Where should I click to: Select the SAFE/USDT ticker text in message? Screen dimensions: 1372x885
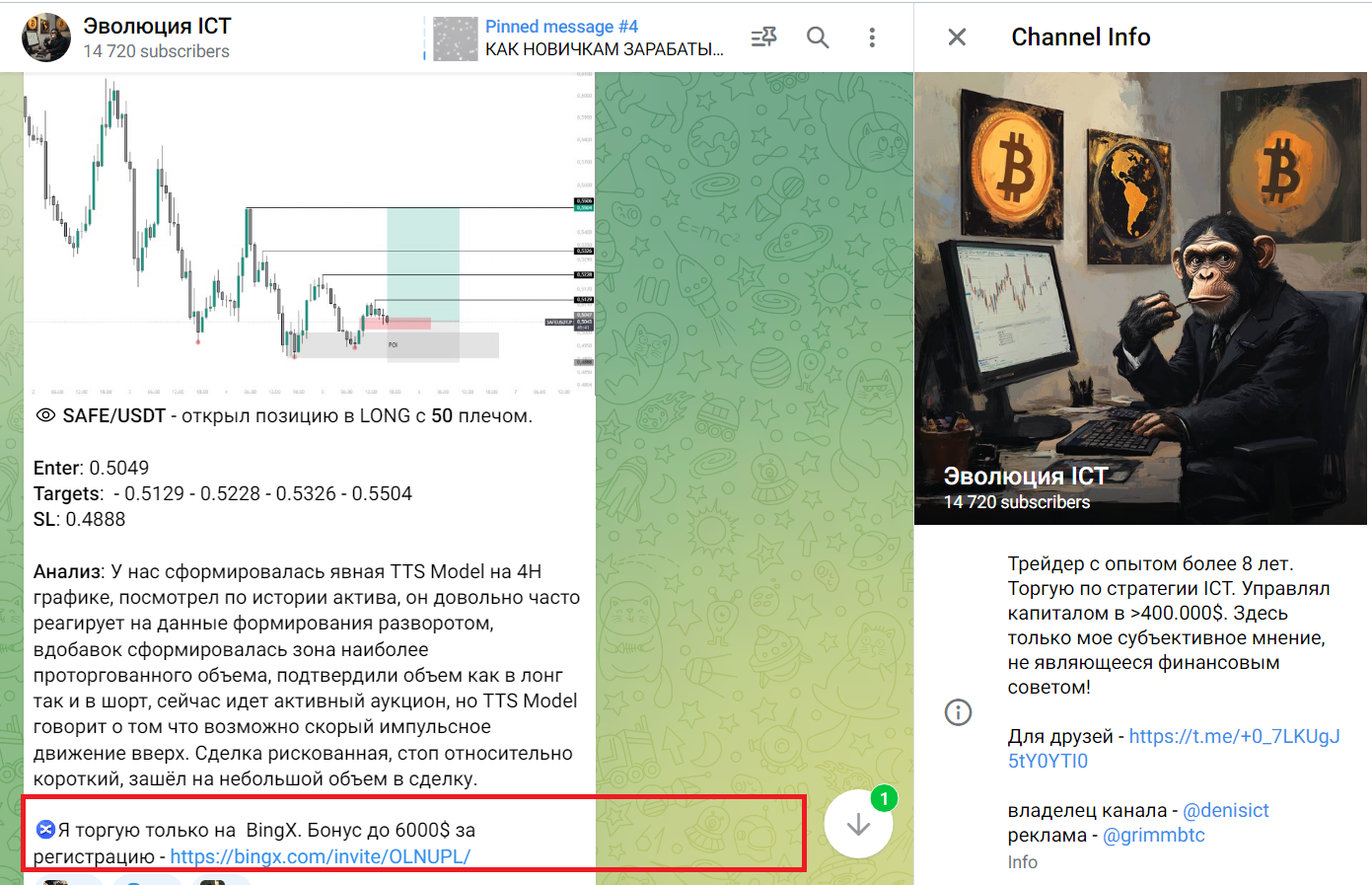coord(114,415)
